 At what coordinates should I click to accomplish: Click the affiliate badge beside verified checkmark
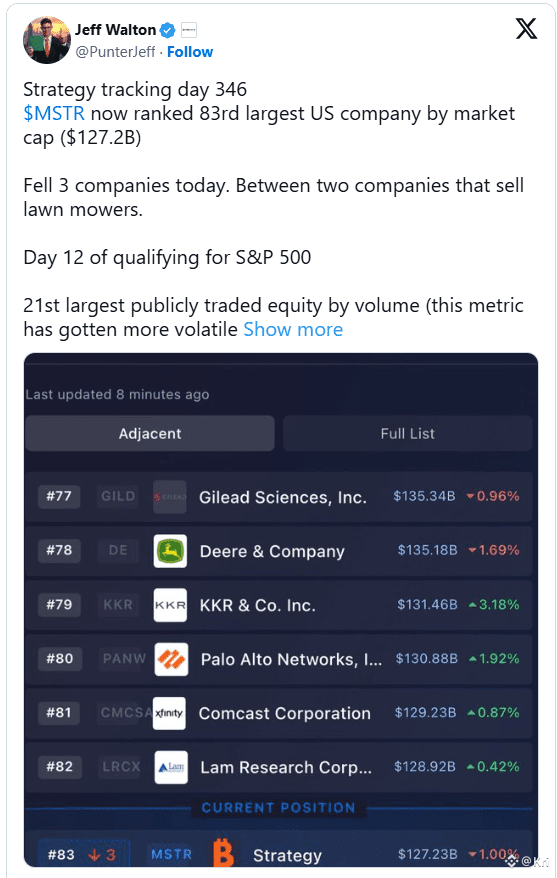[x=189, y=30]
